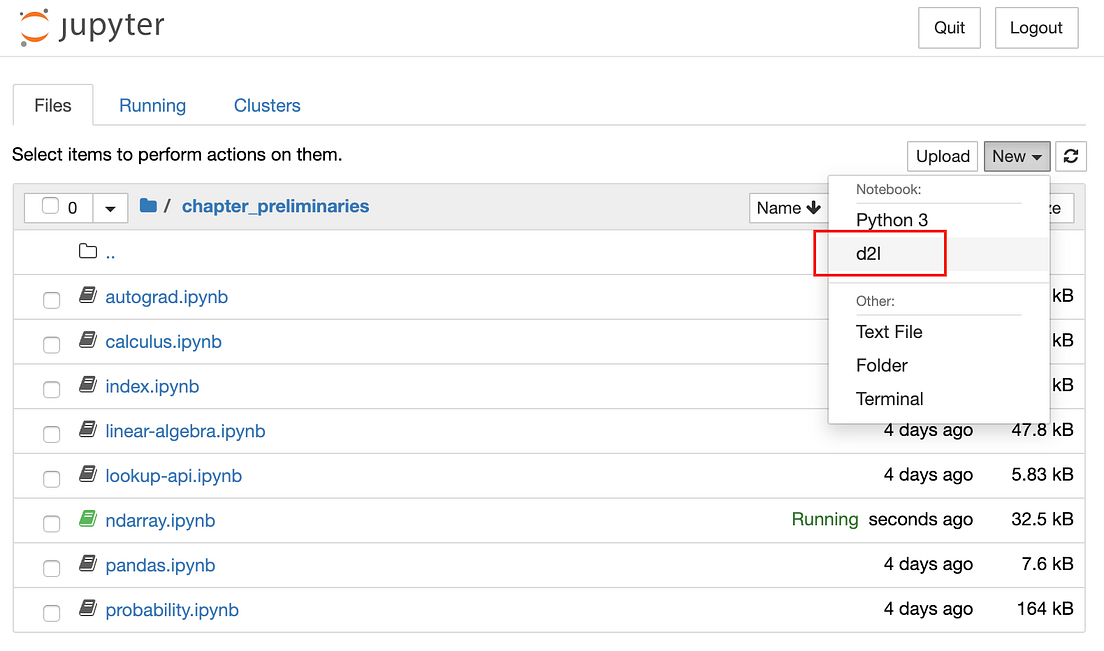
Task: Open the selection filter dropdown
Action: tap(110, 207)
